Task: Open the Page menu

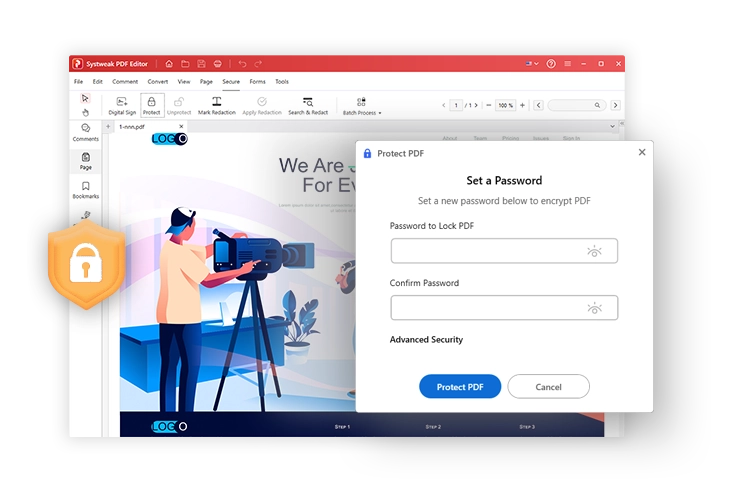Action: point(206,82)
